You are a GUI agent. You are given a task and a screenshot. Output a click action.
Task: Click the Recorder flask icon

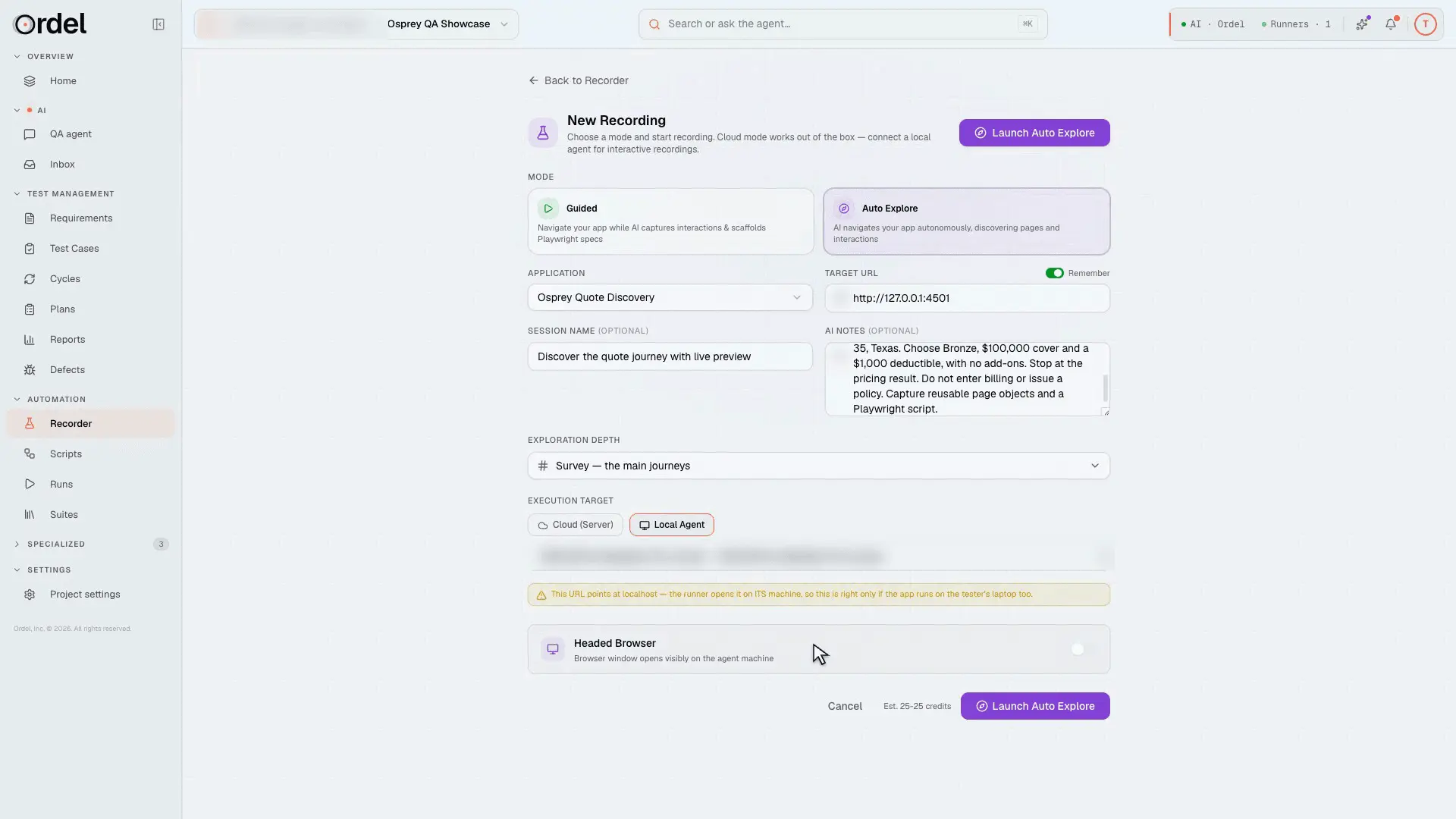(30, 424)
